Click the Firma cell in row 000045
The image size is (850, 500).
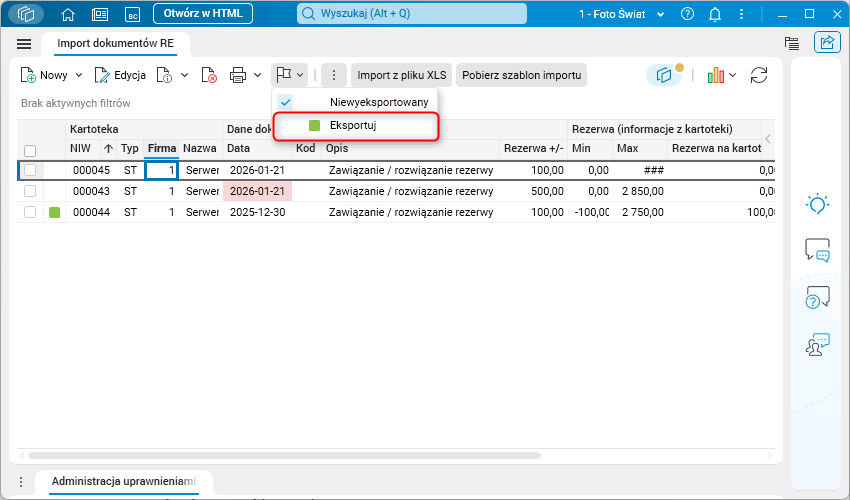(x=162, y=170)
